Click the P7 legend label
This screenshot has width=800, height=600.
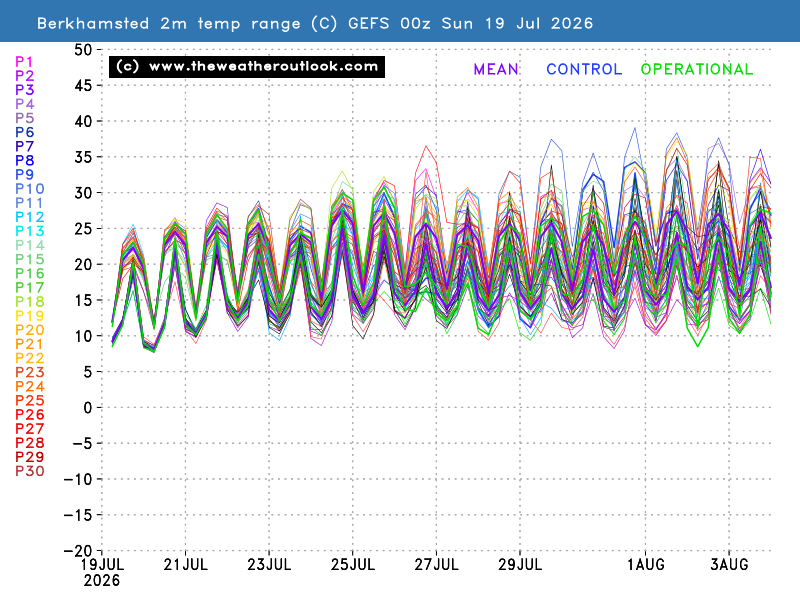pyautogui.click(x=24, y=146)
